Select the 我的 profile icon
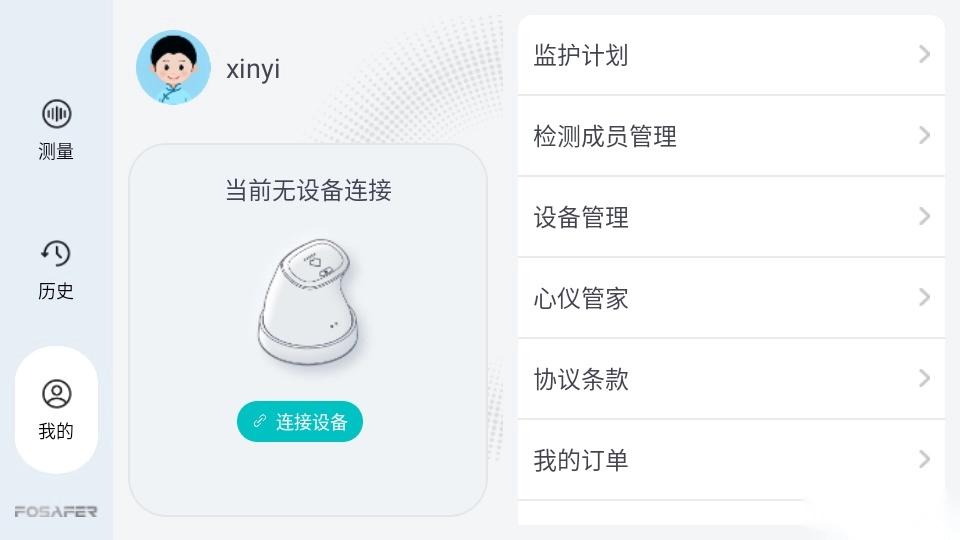This screenshot has height=540, width=960. [56, 394]
